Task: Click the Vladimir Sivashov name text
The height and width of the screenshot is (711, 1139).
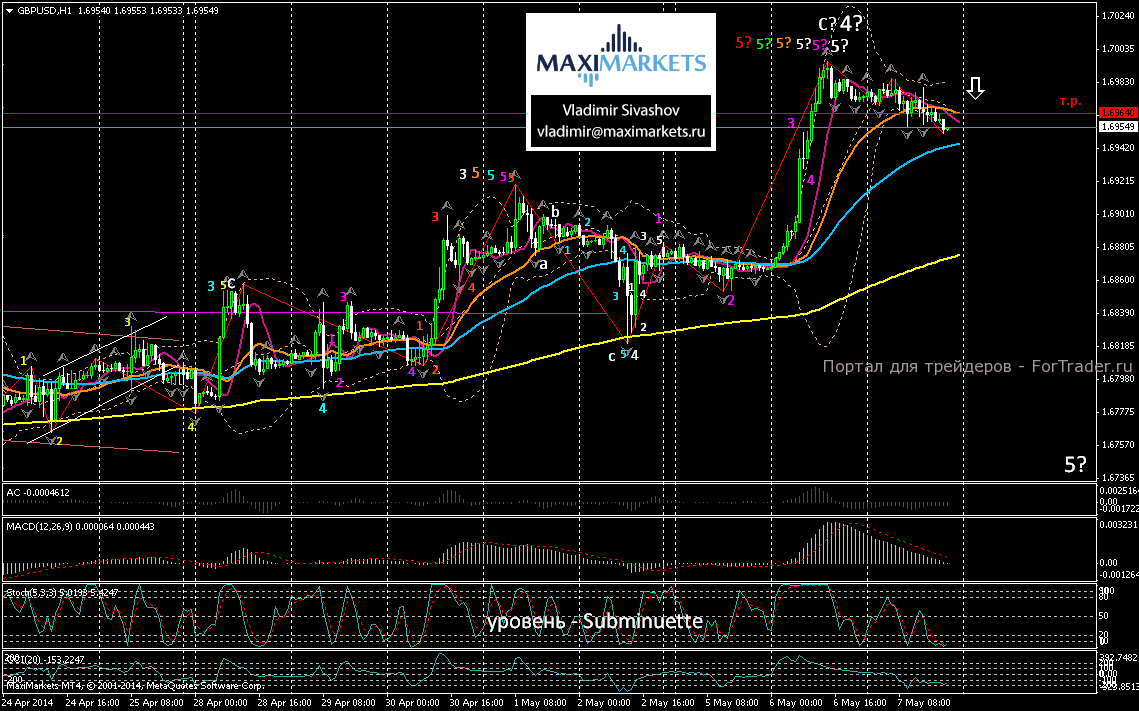Action: (x=621, y=112)
